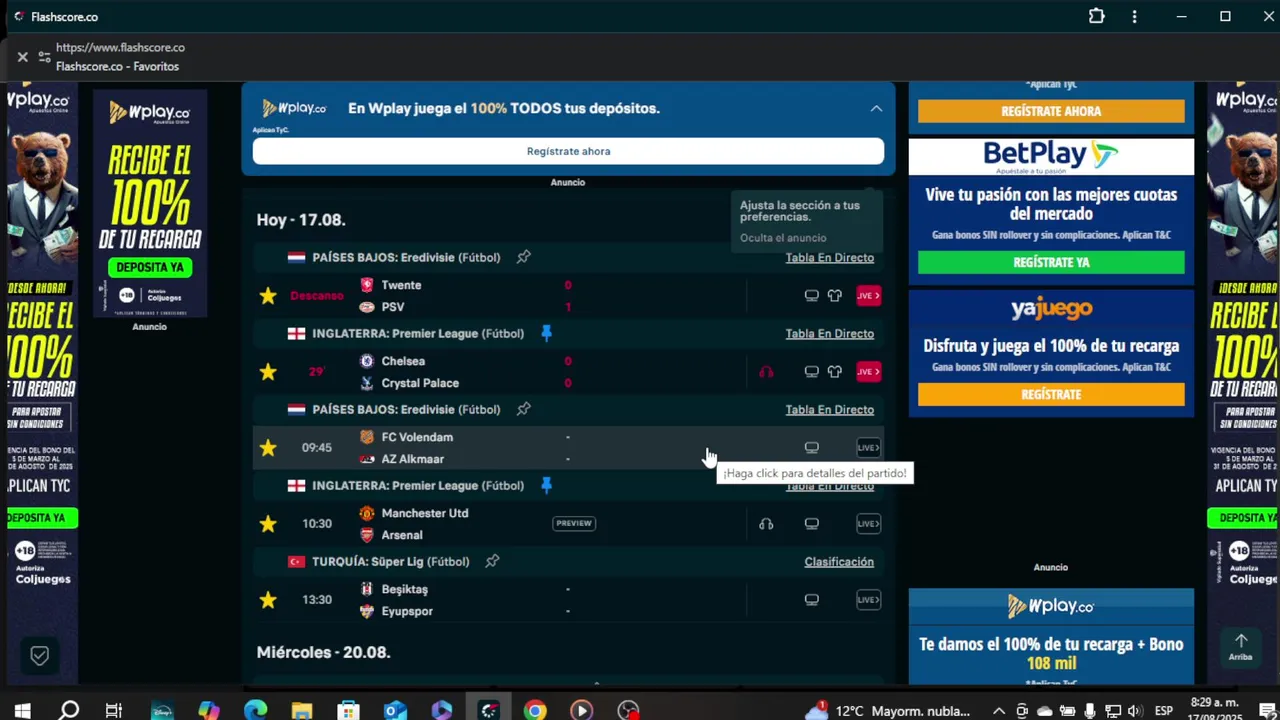Collapse the Wplay banner with the chevron
The height and width of the screenshot is (720, 1280).
click(x=876, y=108)
